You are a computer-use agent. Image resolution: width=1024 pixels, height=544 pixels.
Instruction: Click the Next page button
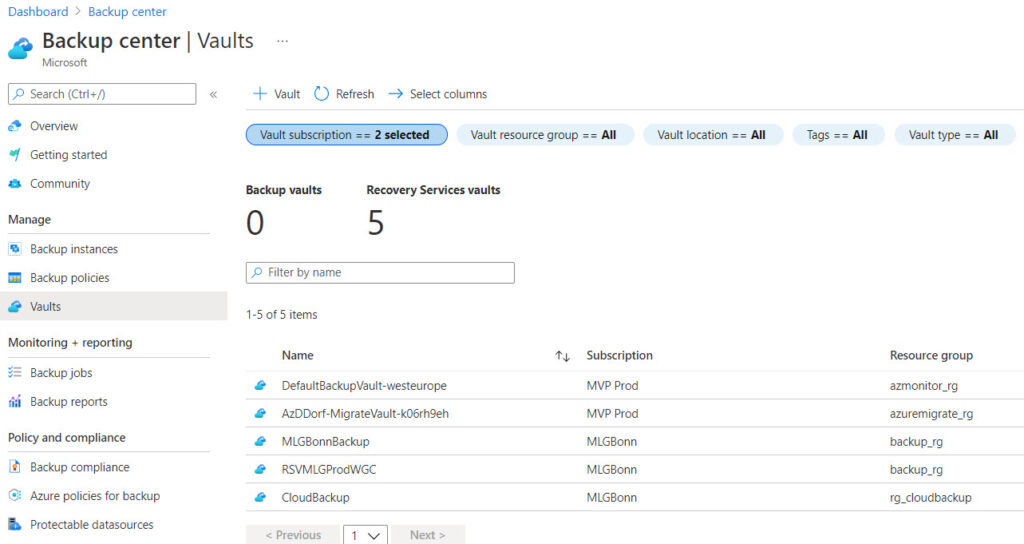point(428,535)
